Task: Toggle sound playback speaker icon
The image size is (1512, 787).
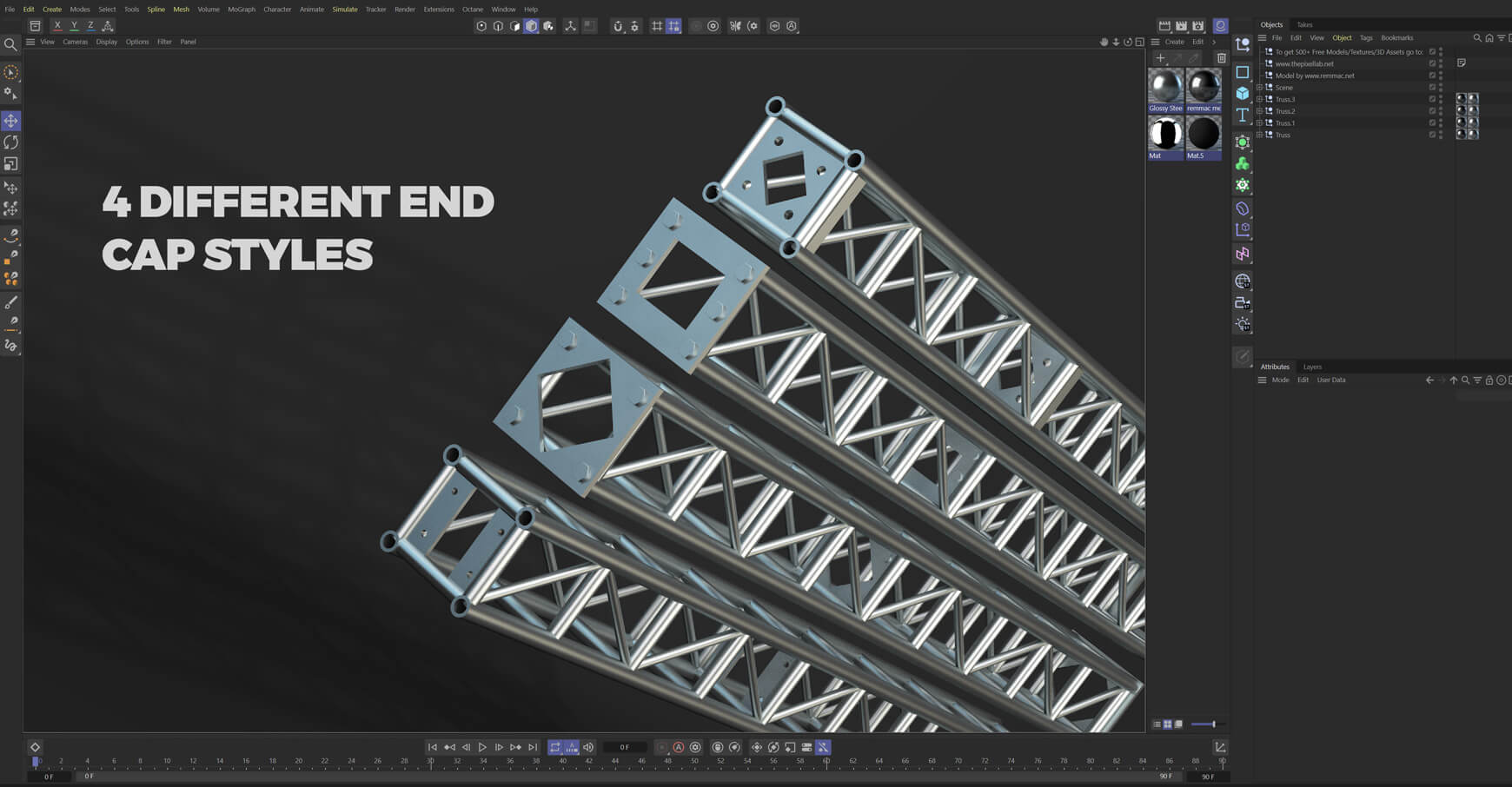Action: [588, 747]
